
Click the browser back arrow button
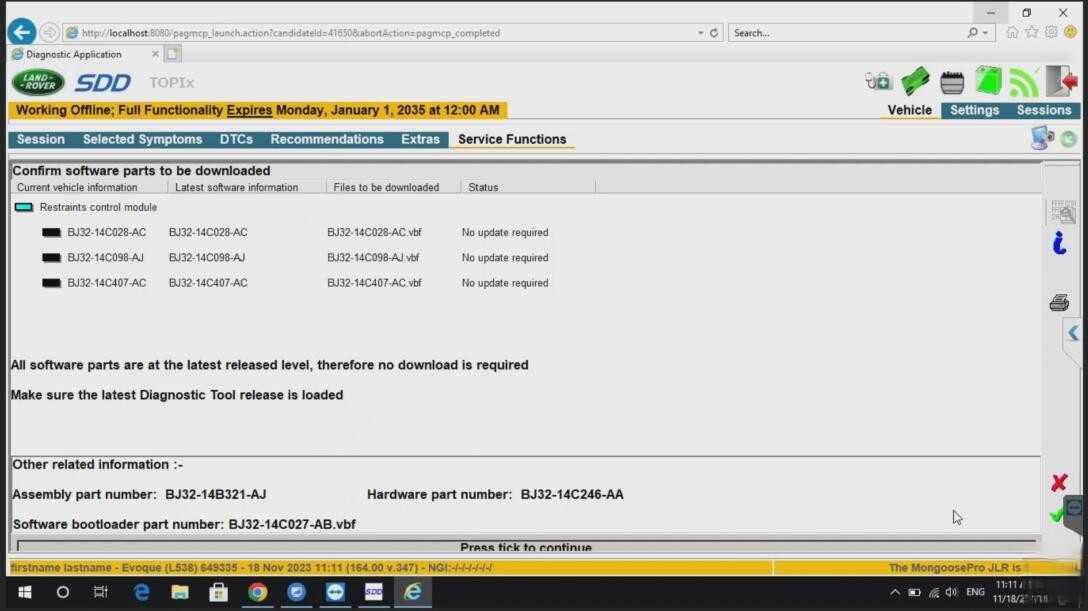click(x=22, y=32)
